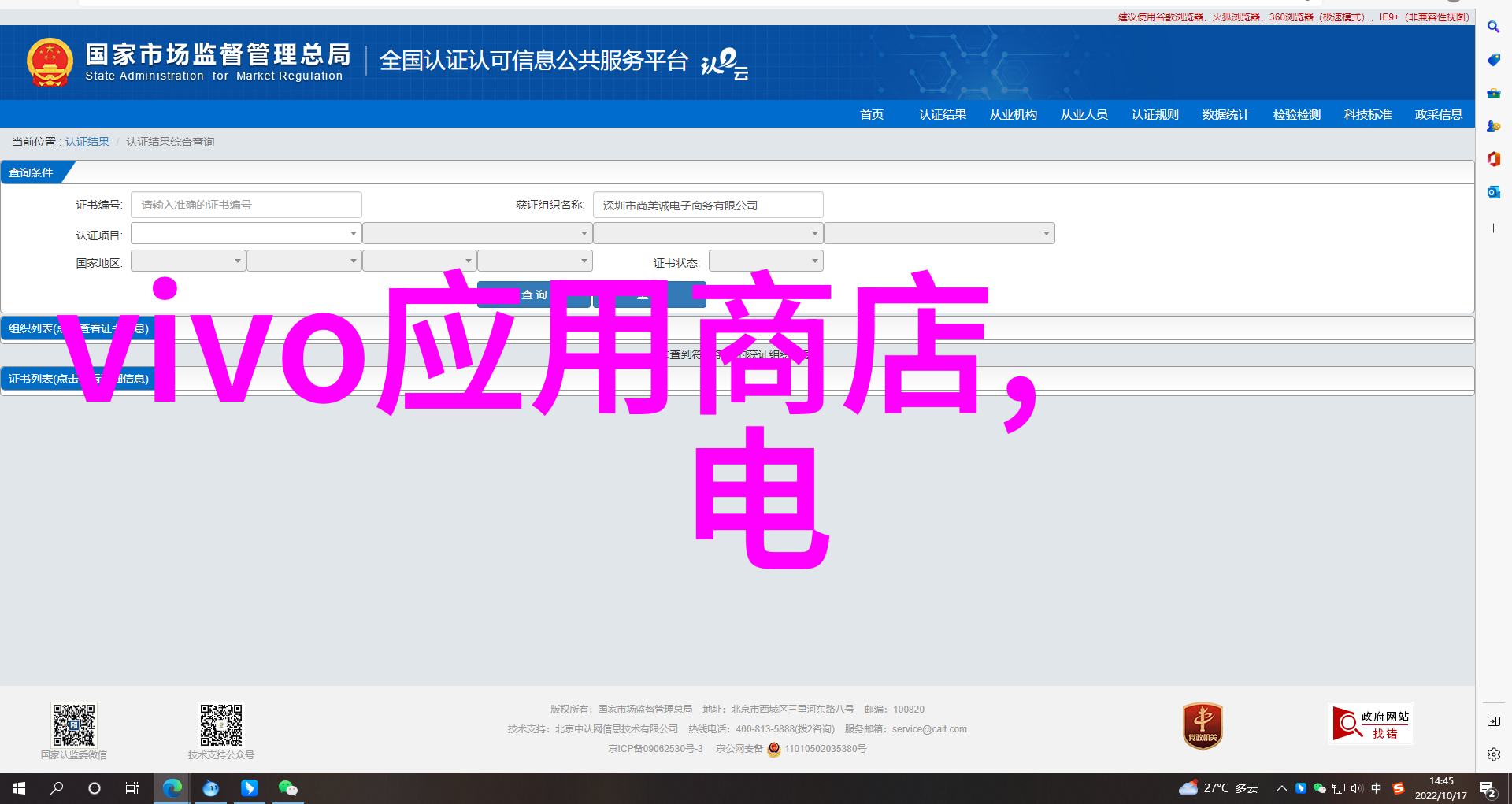
Task: Click the 27°C 多云 weather widget
Action: click(1218, 788)
